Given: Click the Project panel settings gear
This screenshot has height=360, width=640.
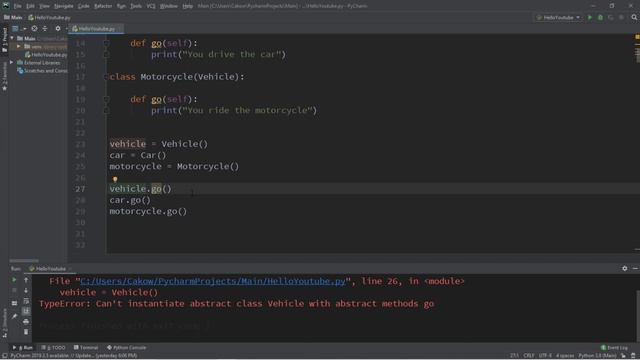Looking at the screenshot, I should [x=58, y=29].
